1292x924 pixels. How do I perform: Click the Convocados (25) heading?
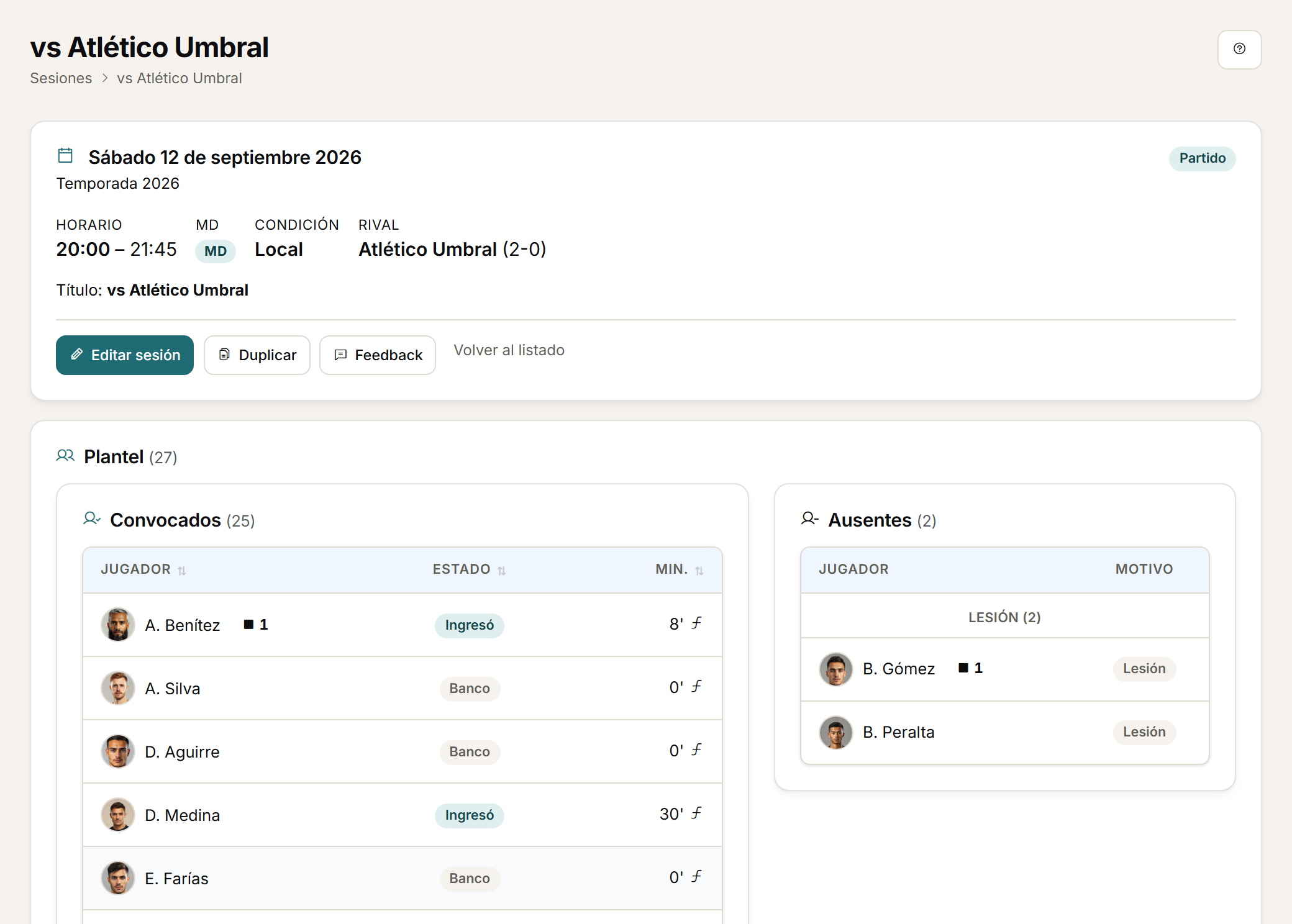pyautogui.click(x=183, y=520)
